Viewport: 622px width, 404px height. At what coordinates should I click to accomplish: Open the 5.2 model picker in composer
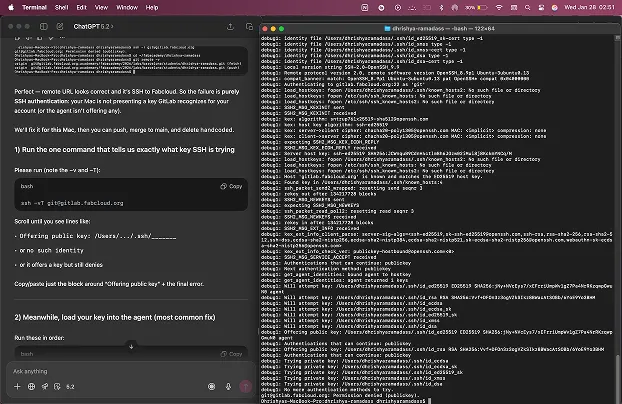tap(70, 387)
